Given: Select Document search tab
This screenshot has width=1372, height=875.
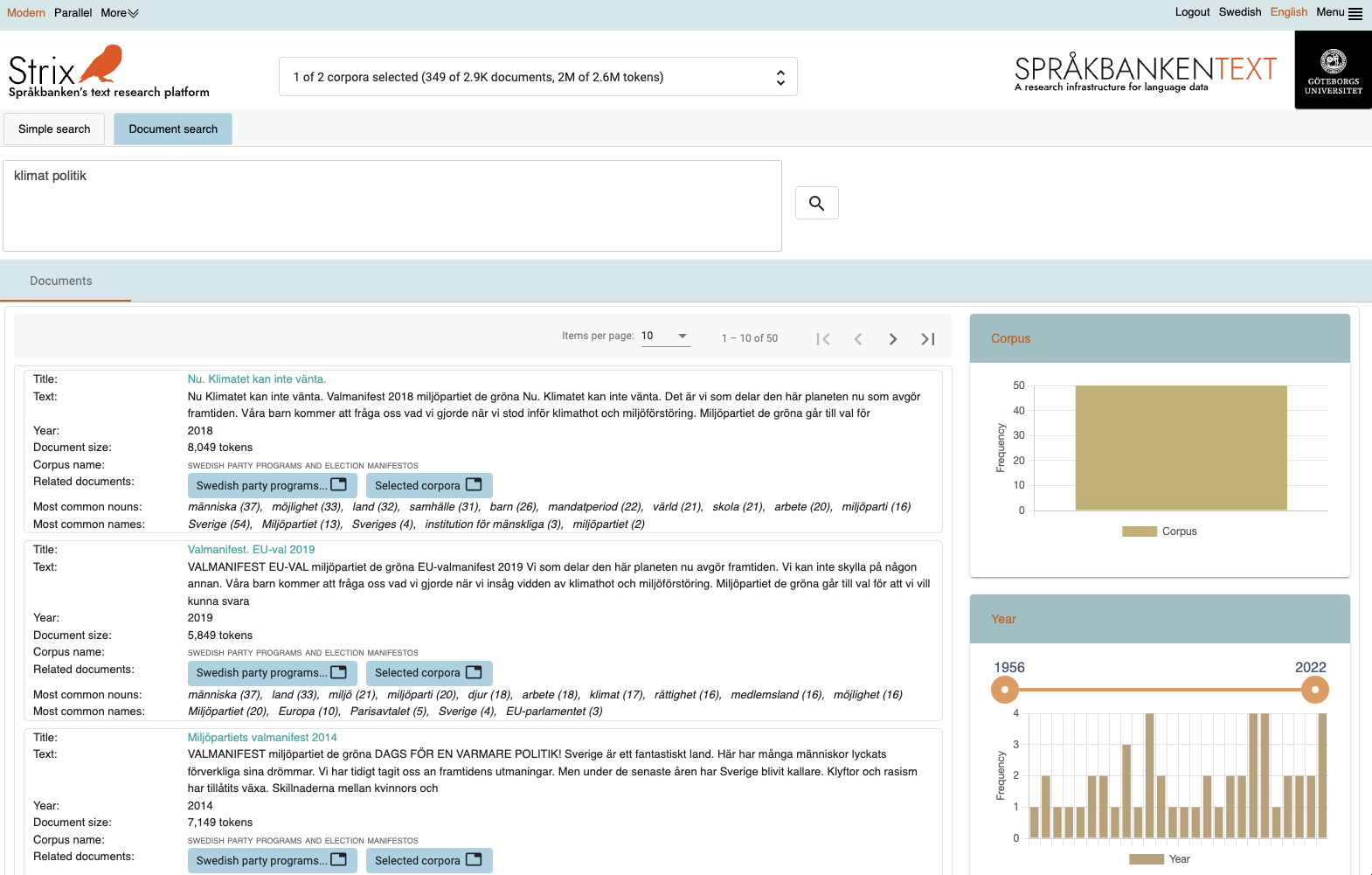Looking at the screenshot, I should tap(173, 129).
